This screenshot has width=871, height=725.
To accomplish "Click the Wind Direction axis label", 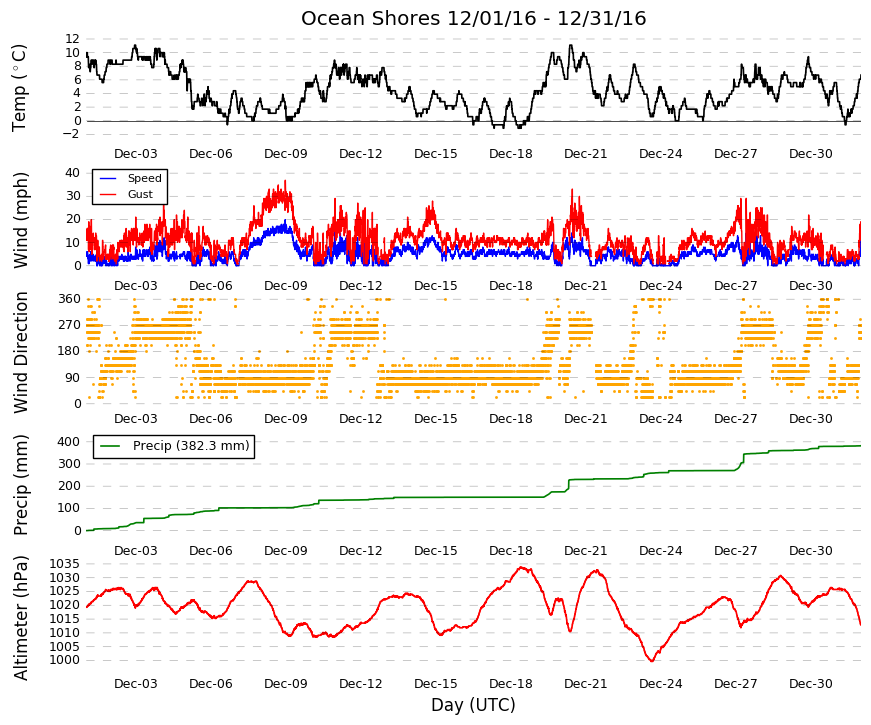I will coord(20,352).
